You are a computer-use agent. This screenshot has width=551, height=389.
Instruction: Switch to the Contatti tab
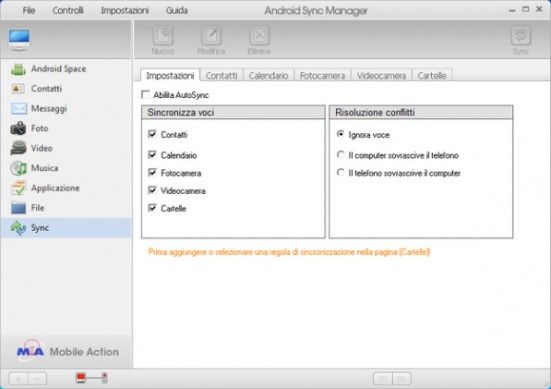(221, 76)
